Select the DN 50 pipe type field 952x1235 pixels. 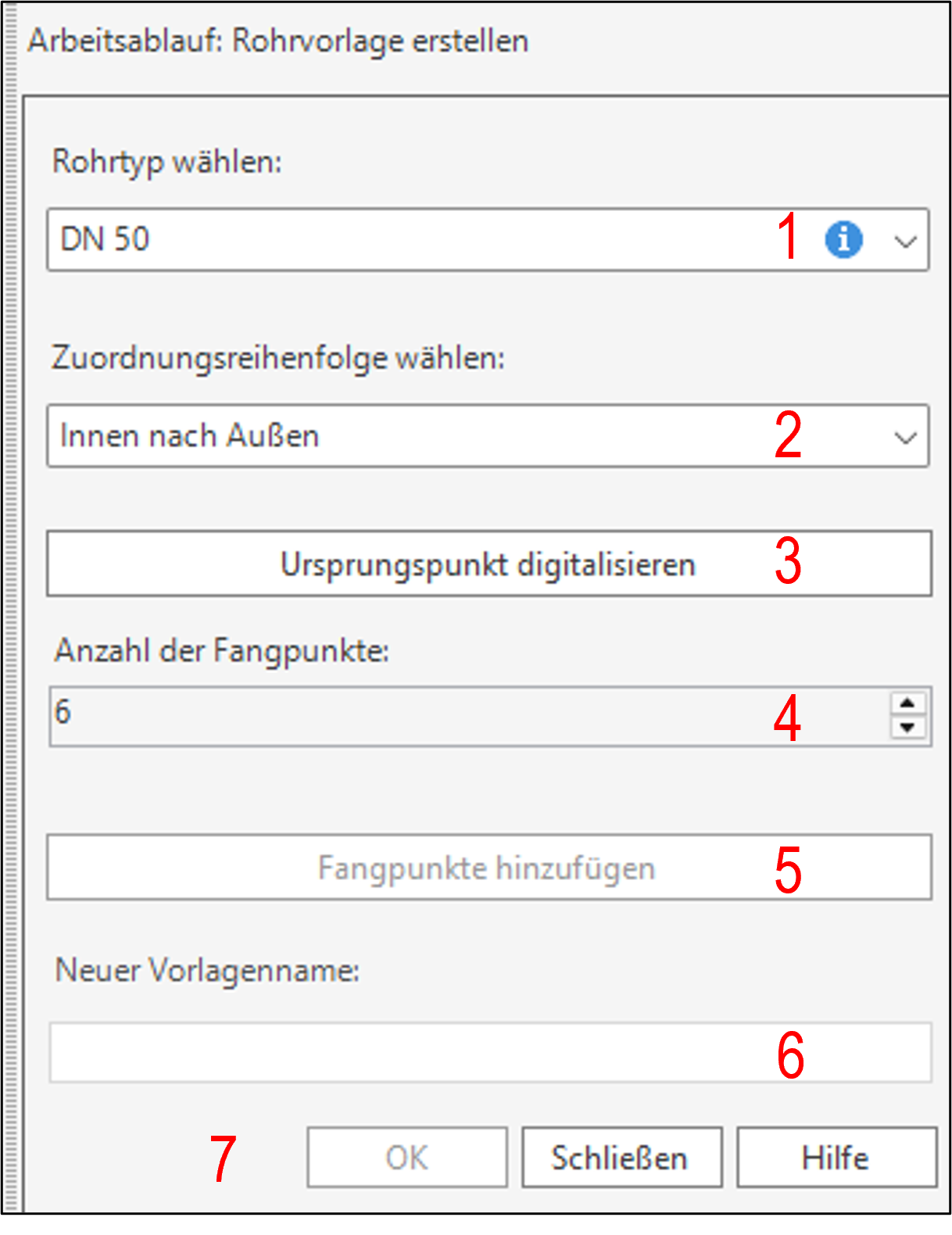[x=313, y=240]
